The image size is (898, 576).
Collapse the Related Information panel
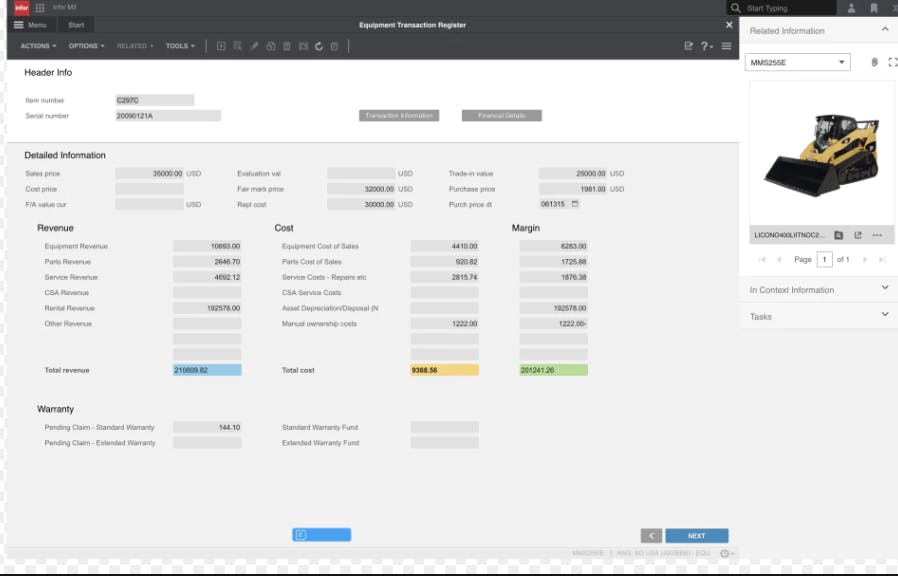tap(884, 30)
